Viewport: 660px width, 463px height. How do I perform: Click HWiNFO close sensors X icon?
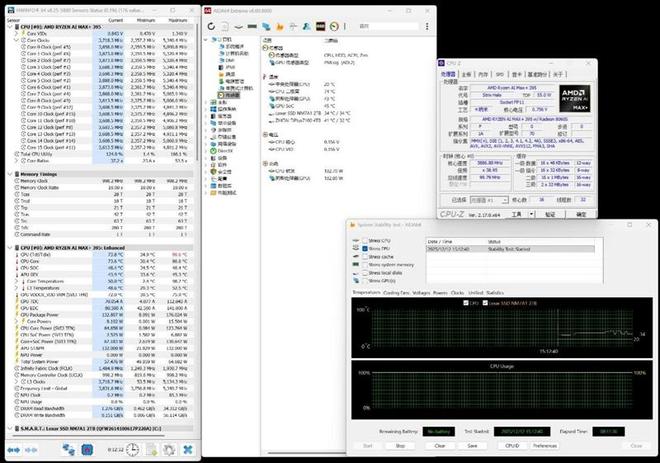point(187,449)
